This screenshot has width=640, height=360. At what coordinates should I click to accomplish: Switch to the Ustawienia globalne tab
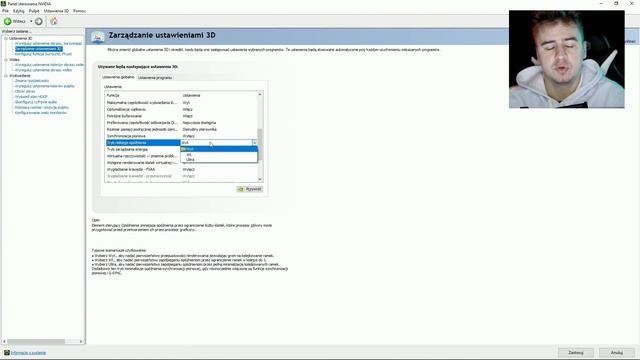point(118,77)
